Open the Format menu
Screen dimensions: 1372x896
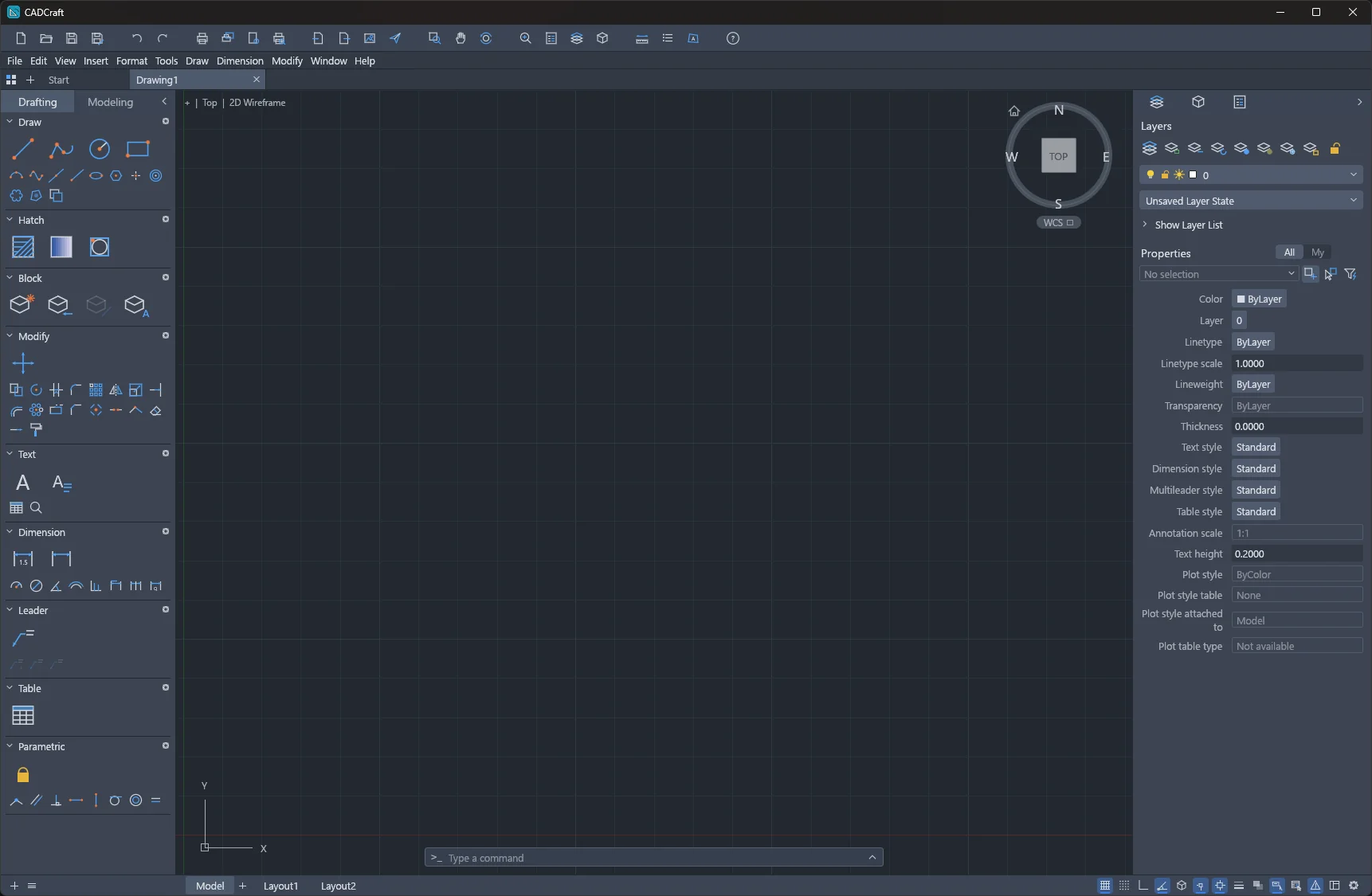[x=131, y=61]
